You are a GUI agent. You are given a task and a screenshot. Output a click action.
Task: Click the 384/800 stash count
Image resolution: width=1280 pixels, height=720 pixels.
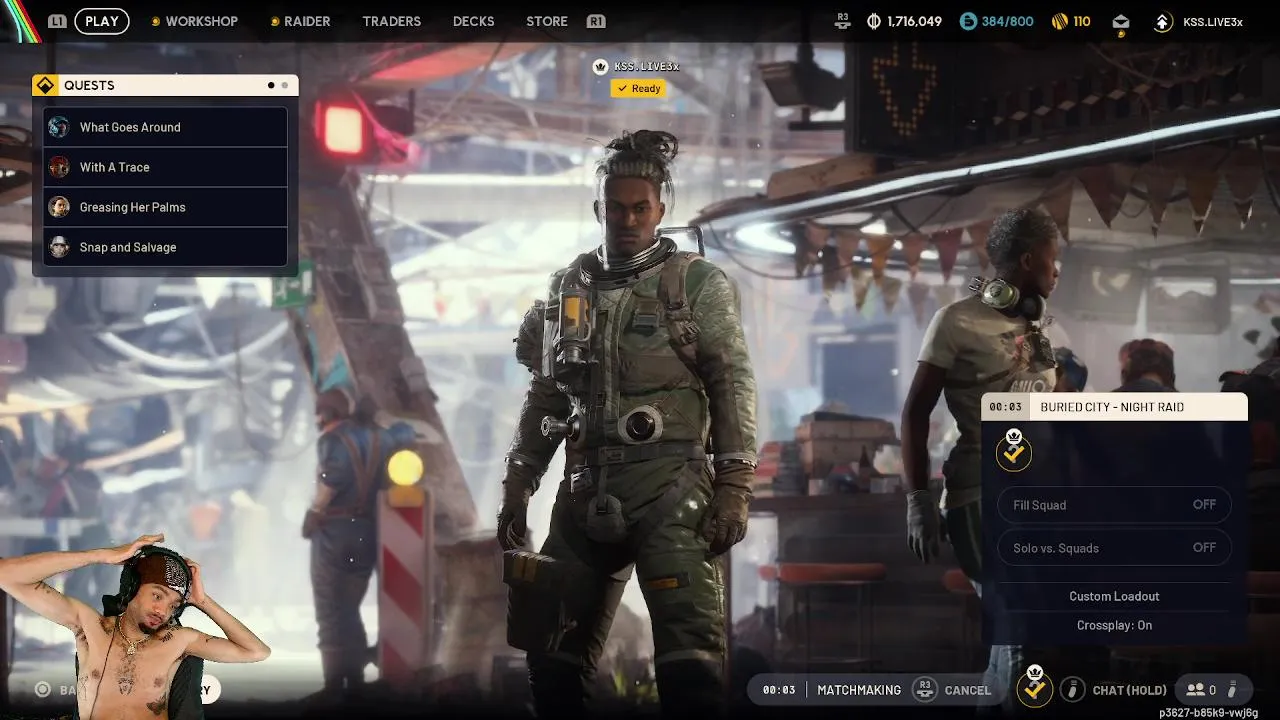point(1007,21)
